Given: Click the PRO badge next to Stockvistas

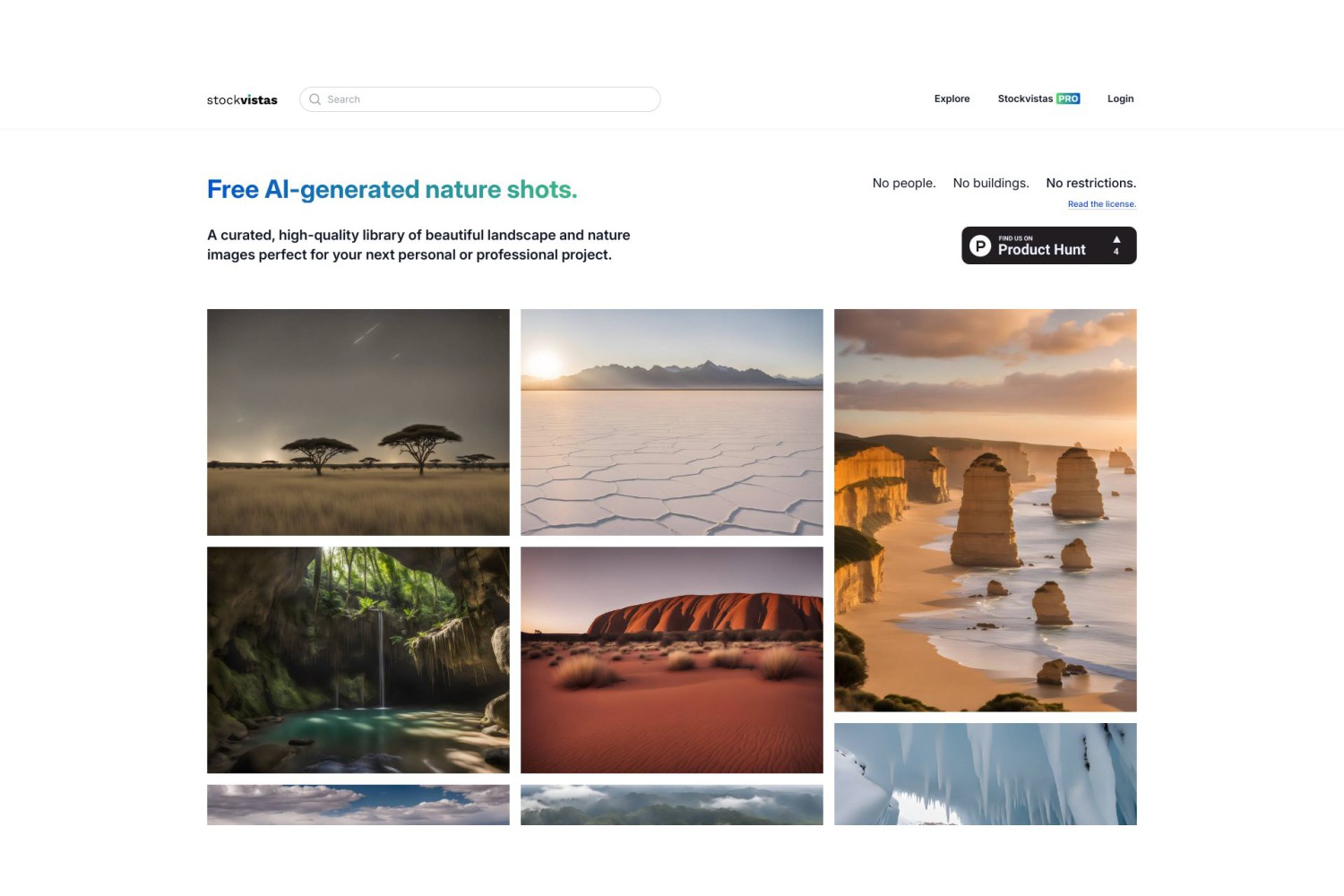Looking at the screenshot, I should 1068,99.
